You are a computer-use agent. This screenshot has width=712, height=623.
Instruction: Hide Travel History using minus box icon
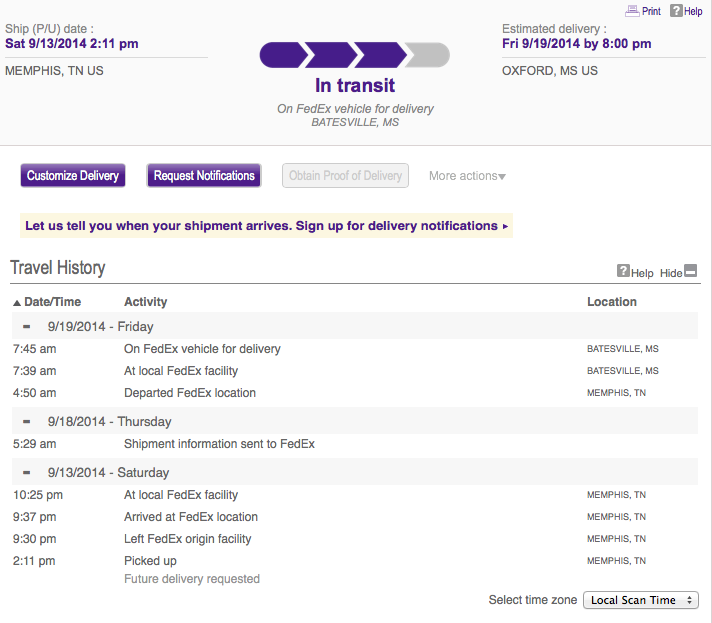point(690,271)
